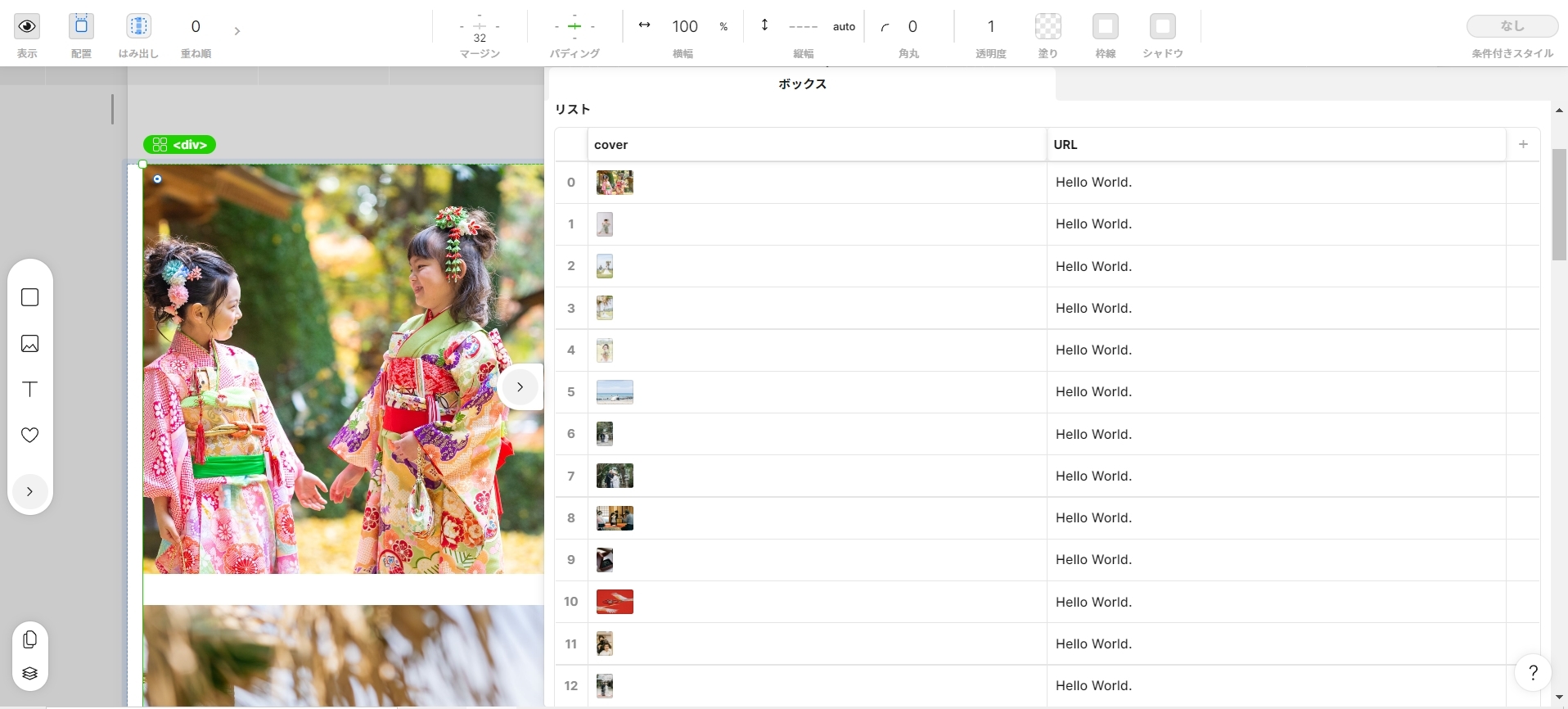Select the URL cell in row 0
Screen dimensions: 1568x709
(x=1277, y=183)
